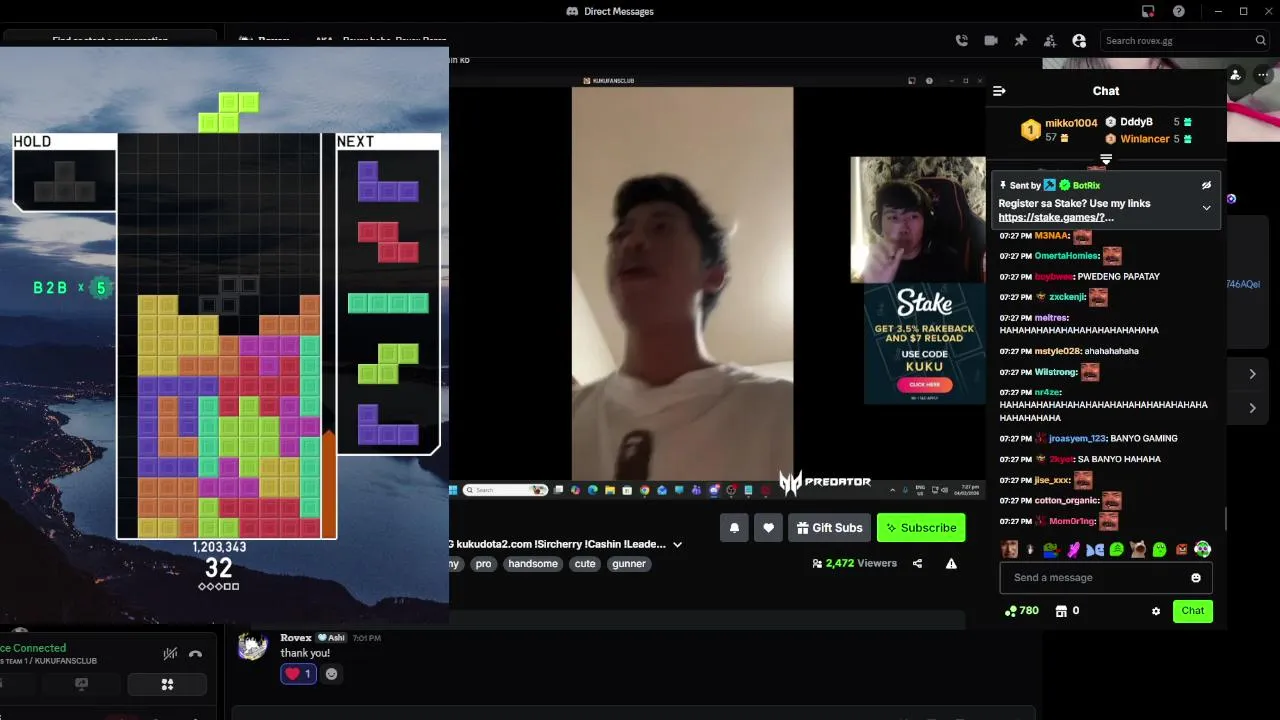This screenshot has height=720, width=1280.
Task: Collapse the stream chat panel
Action: click(x=999, y=91)
